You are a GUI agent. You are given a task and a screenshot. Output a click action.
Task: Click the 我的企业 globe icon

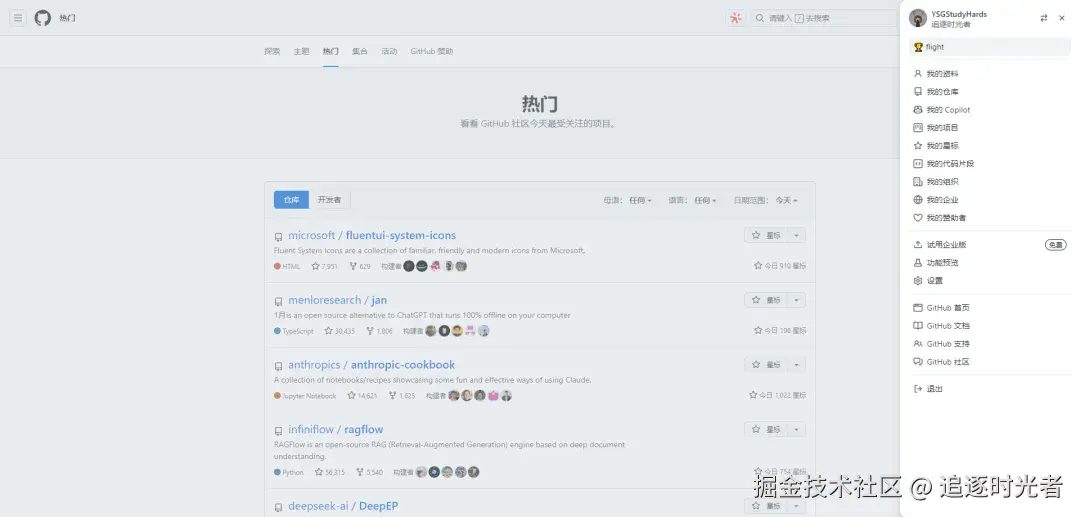(917, 200)
